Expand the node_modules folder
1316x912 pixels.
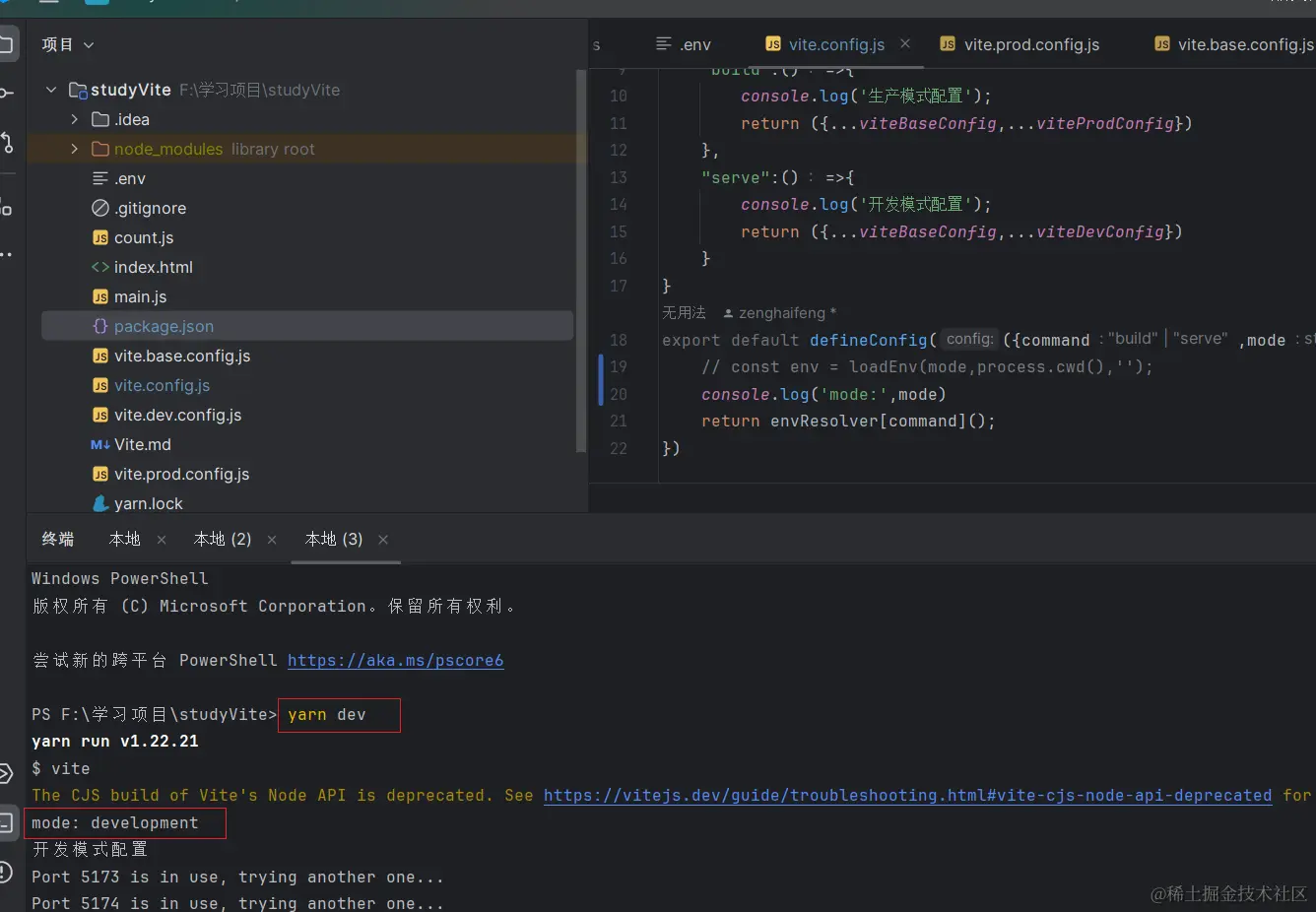[74, 149]
